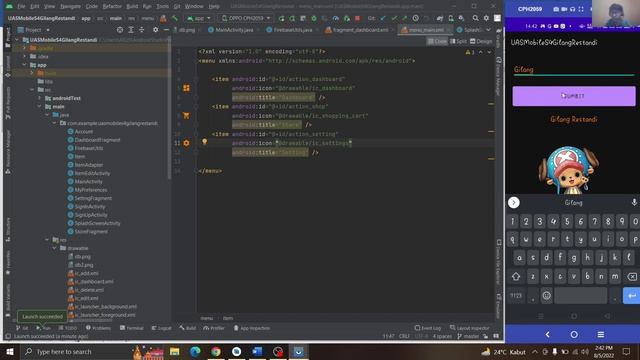Switch editor to Design view
The width and height of the screenshot is (640, 360).
[x=481, y=41]
